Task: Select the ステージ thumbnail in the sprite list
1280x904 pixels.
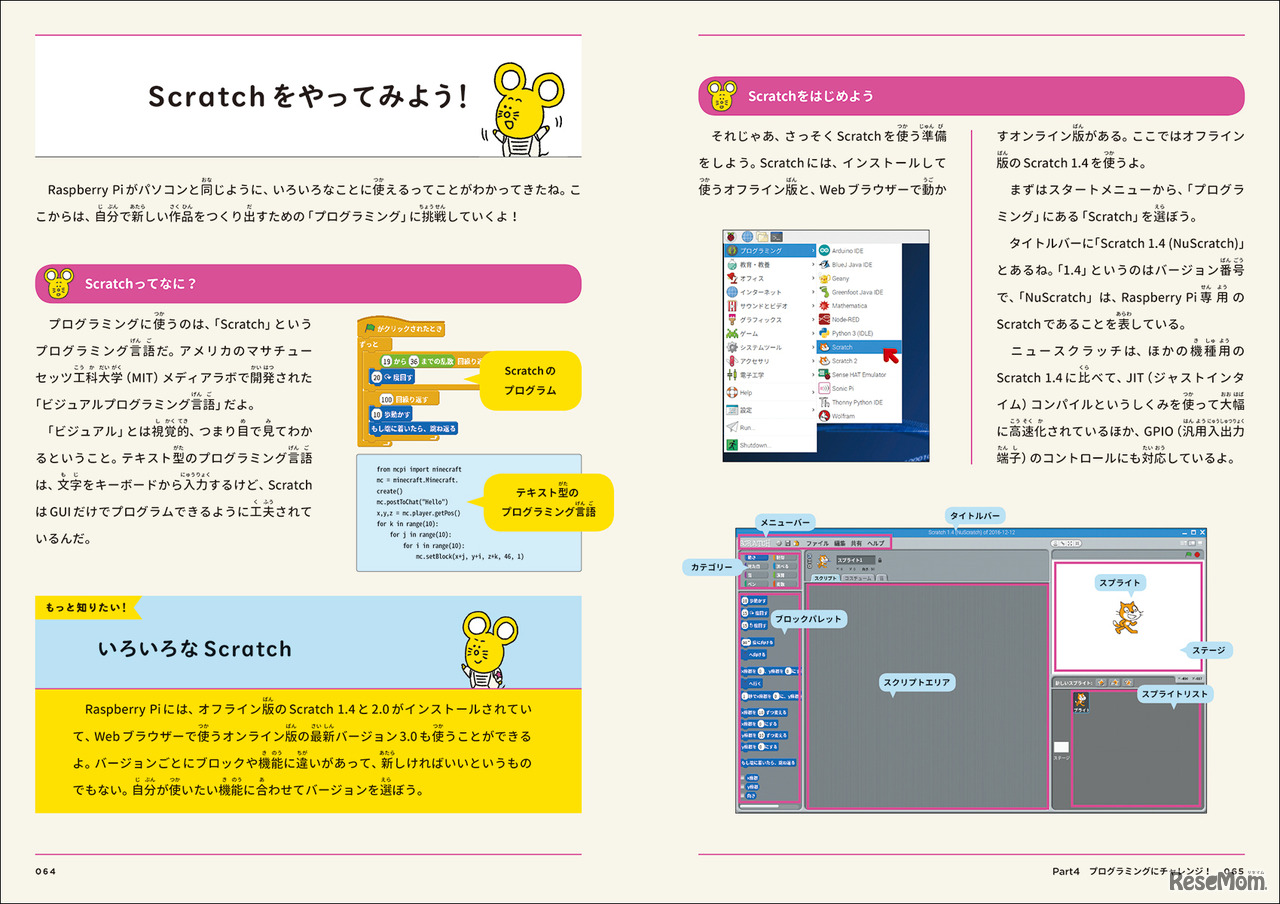Action: click(1061, 748)
